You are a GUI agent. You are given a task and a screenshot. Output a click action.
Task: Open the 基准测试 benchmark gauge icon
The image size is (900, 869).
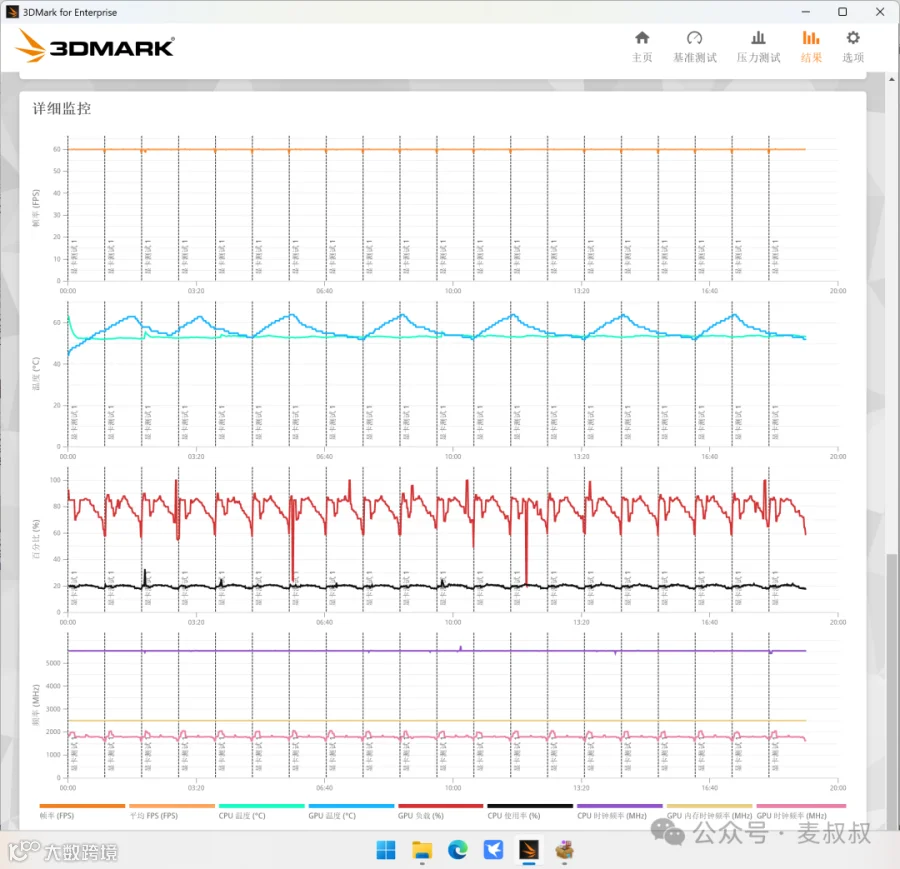coord(695,47)
